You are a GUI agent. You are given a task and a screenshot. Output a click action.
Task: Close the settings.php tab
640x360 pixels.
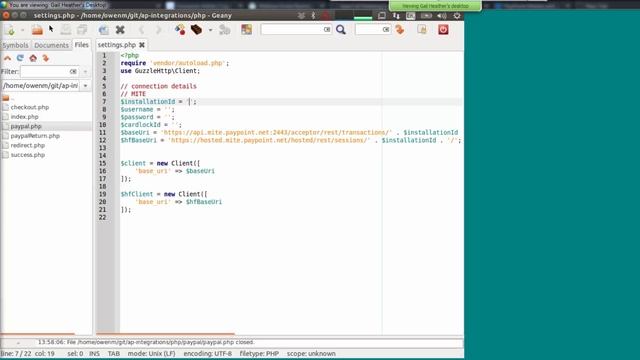pos(142,45)
